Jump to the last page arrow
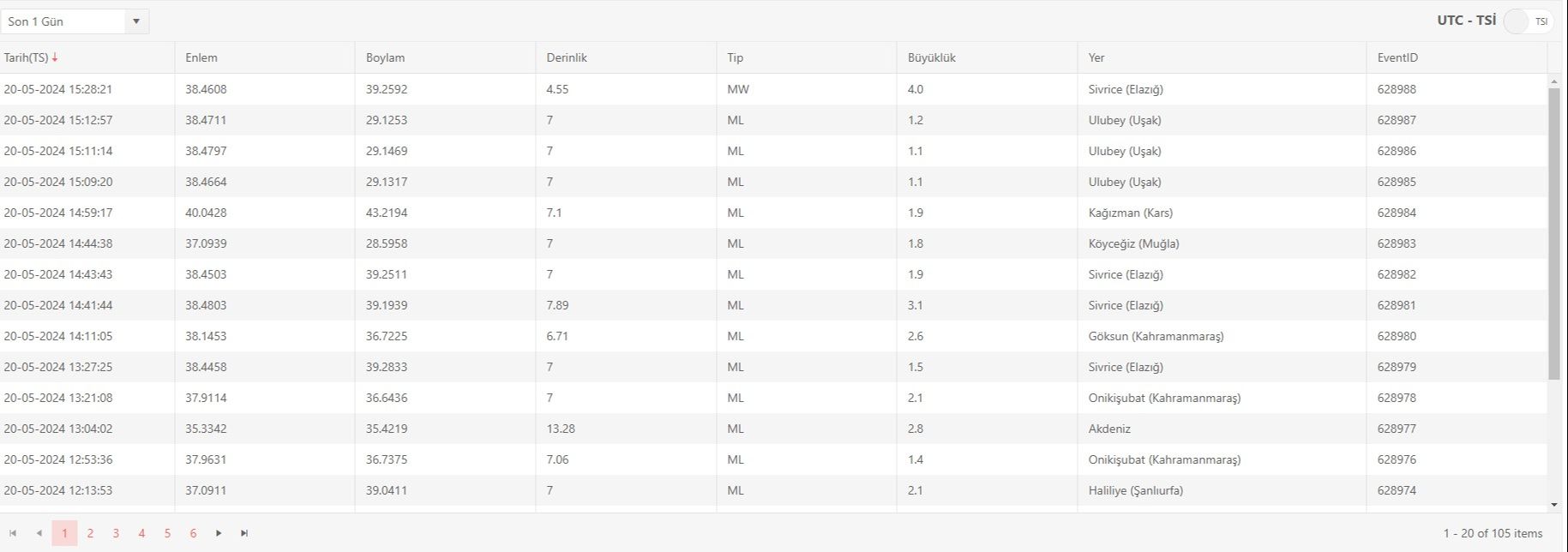 point(244,533)
